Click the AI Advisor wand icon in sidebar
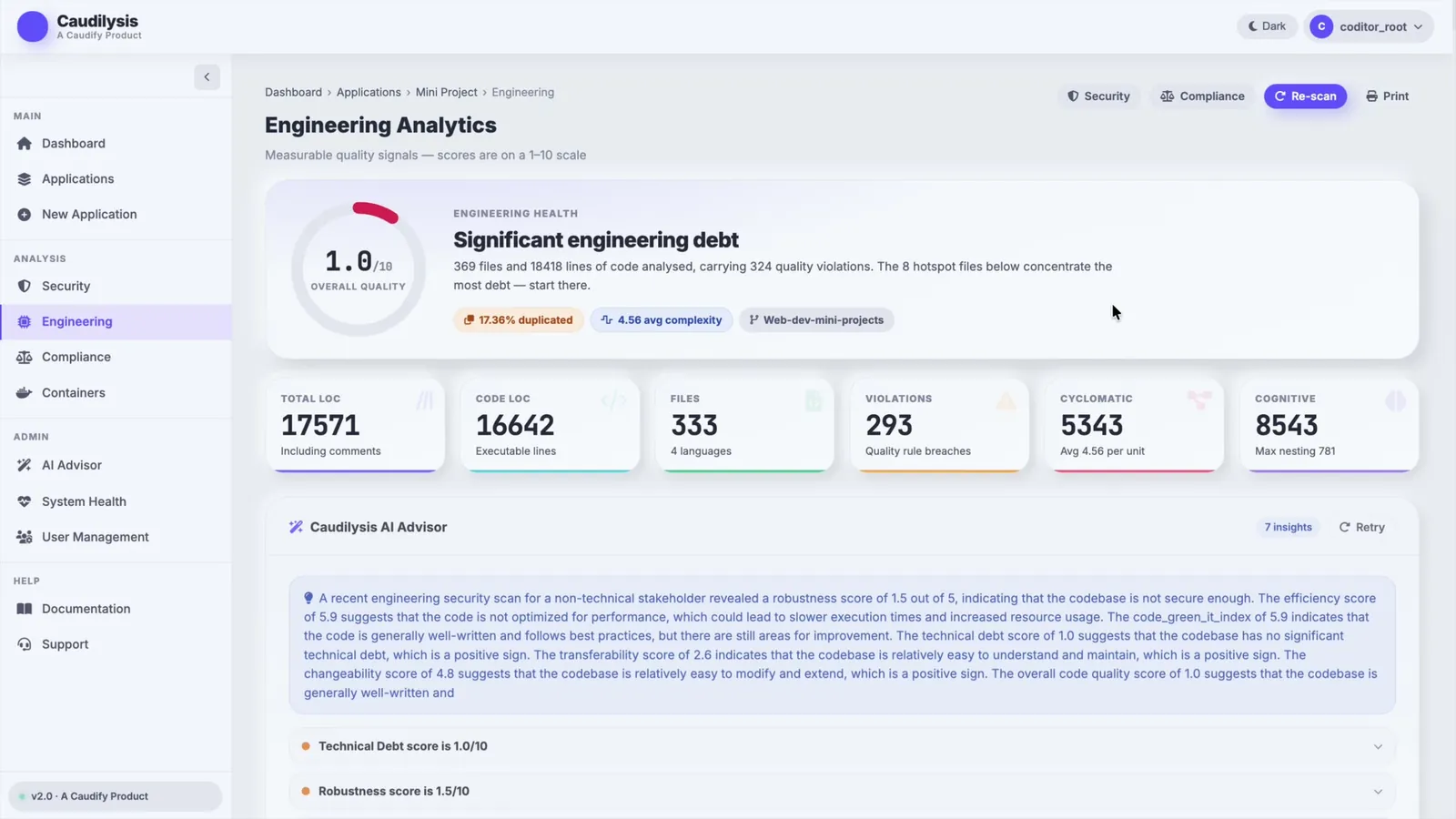 [x=25, y=465]
